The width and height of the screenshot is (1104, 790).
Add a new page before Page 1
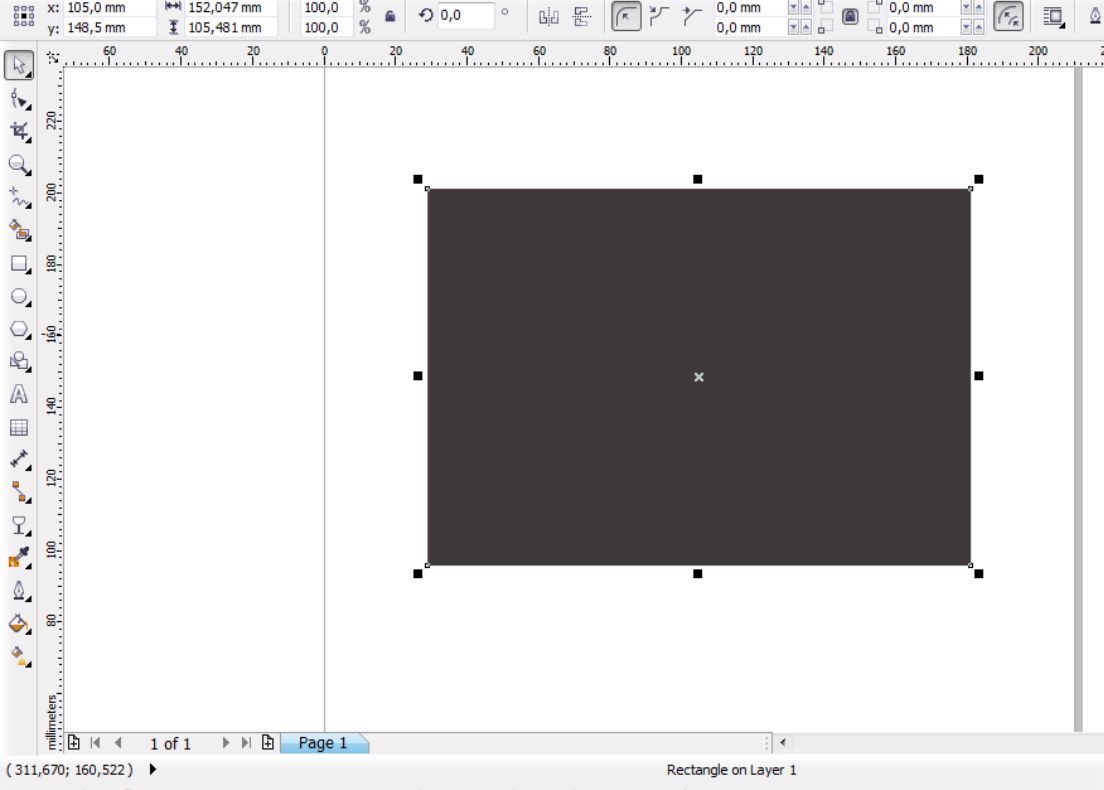[73, 743]
